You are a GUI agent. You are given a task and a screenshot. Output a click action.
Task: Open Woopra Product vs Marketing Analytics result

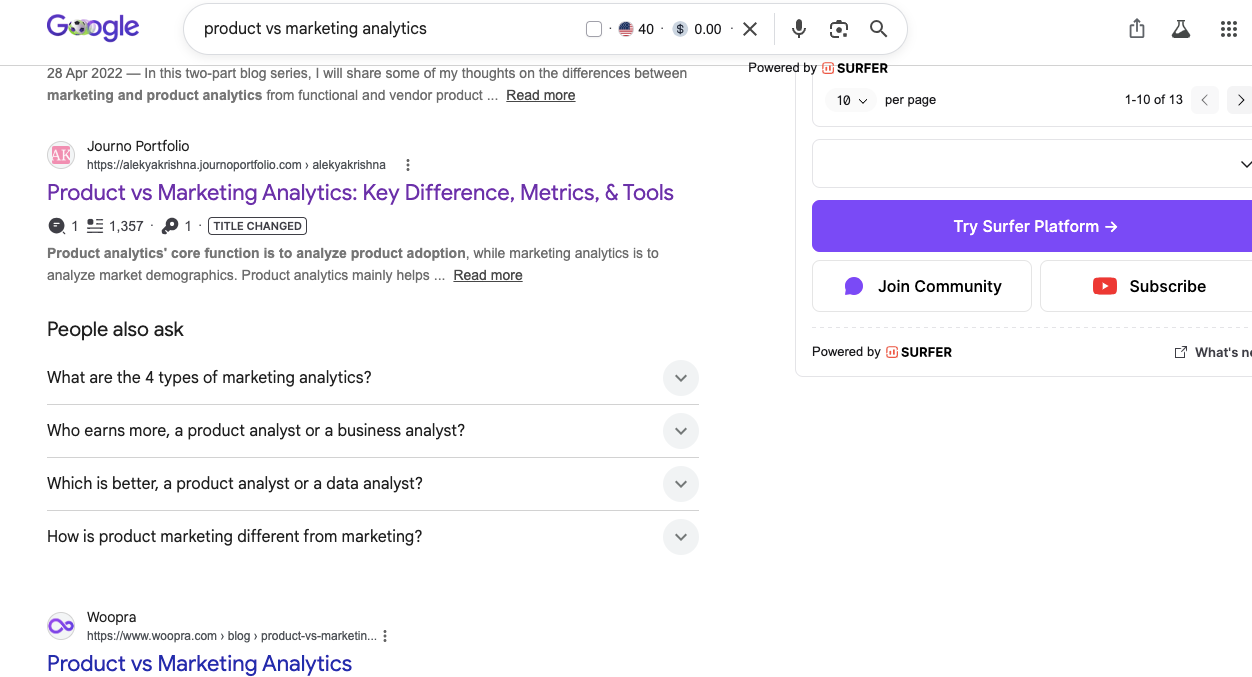coord(200,663)
